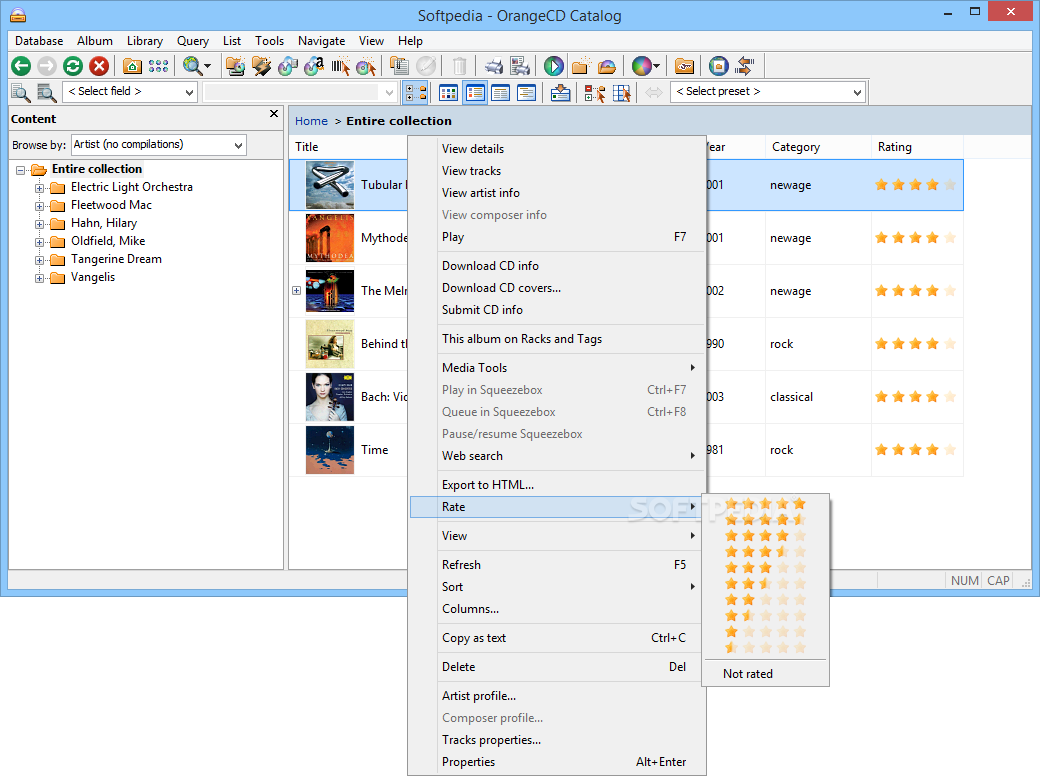Open the globe magnifier search icon

(196, 66)
